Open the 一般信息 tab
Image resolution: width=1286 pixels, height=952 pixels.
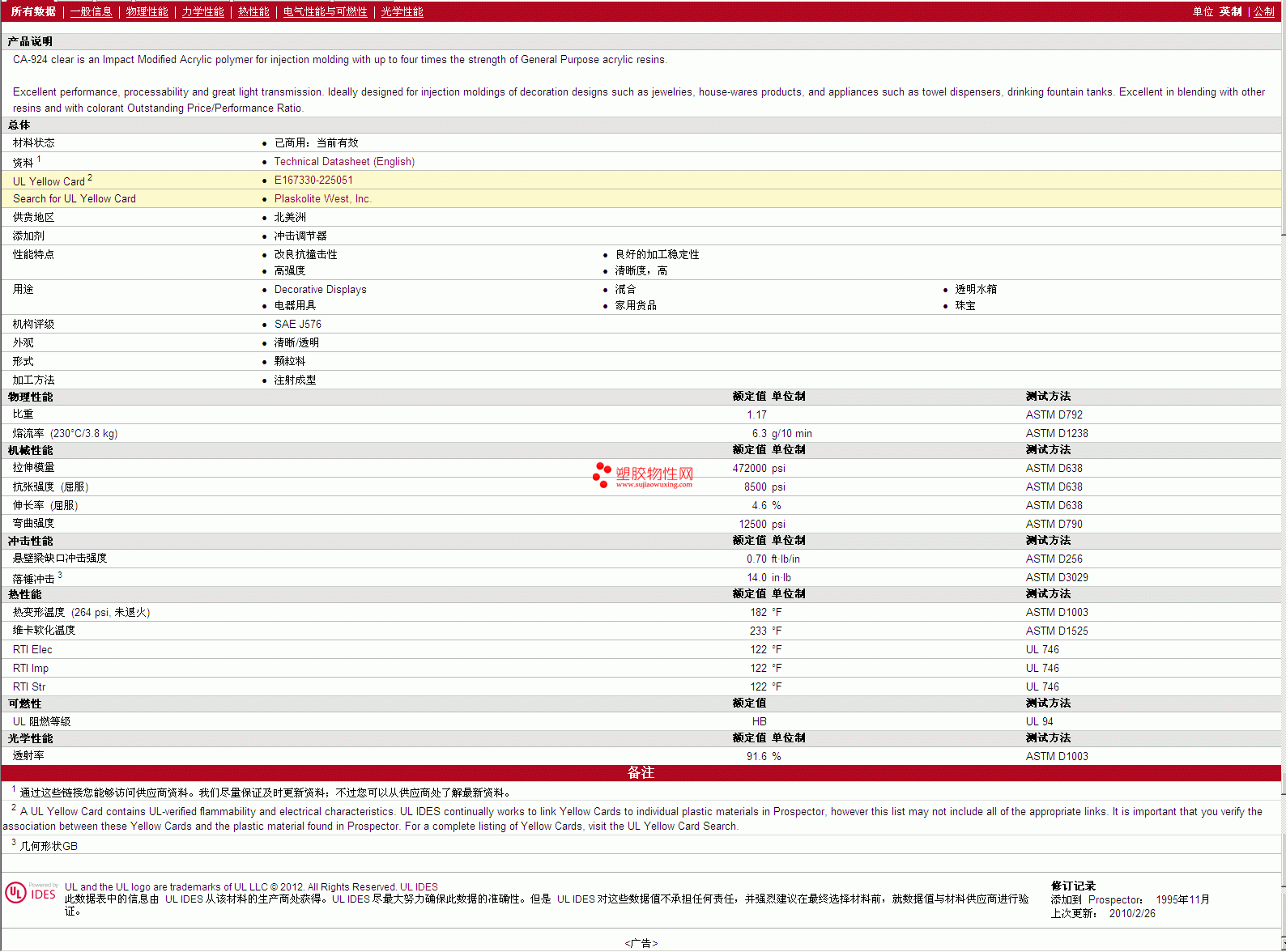coord(91,12)
